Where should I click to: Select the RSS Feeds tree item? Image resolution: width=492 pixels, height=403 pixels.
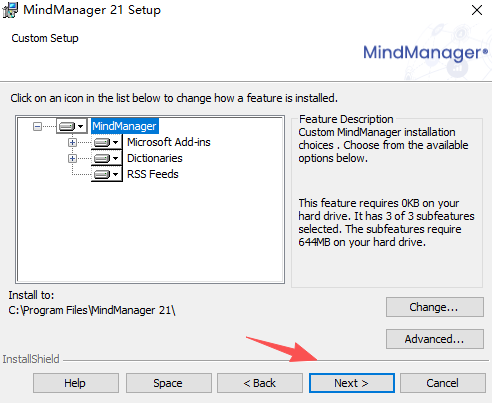click(x=153, y=174)
